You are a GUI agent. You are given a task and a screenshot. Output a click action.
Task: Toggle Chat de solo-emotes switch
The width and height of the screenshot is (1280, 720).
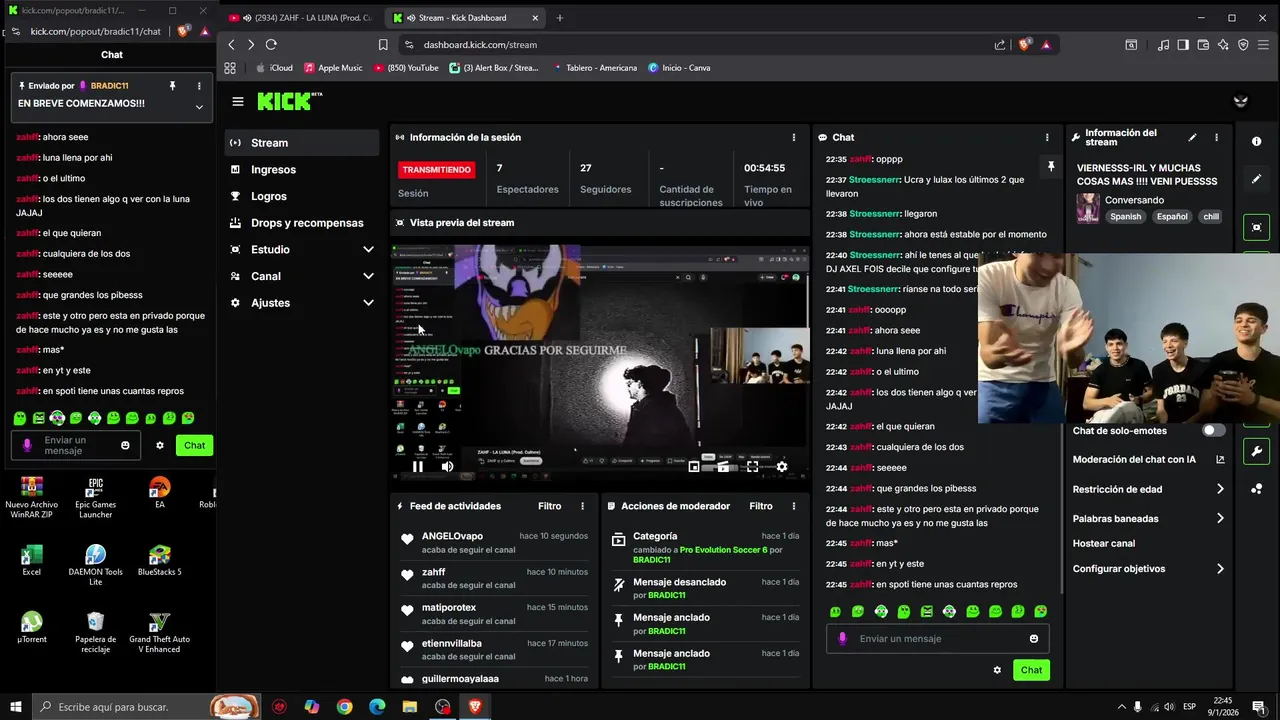(1213, 430)
